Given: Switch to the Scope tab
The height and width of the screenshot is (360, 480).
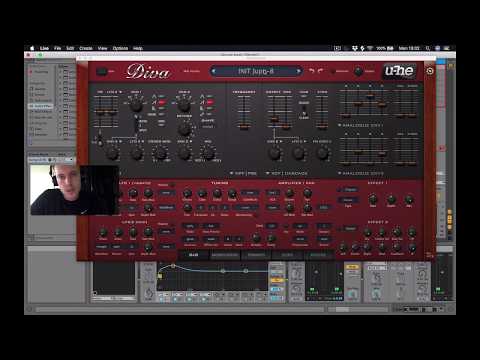Looking at the screenshot, I should [287, 255].
